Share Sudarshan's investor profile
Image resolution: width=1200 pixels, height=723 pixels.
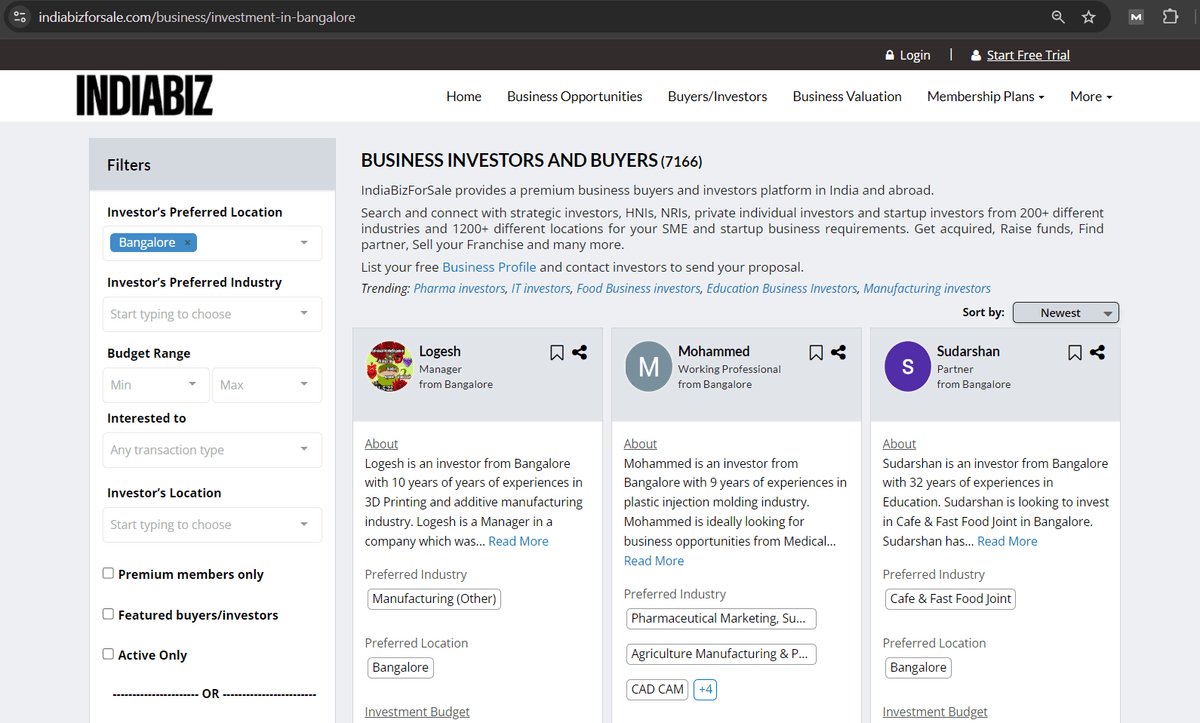click(1097, 352)
